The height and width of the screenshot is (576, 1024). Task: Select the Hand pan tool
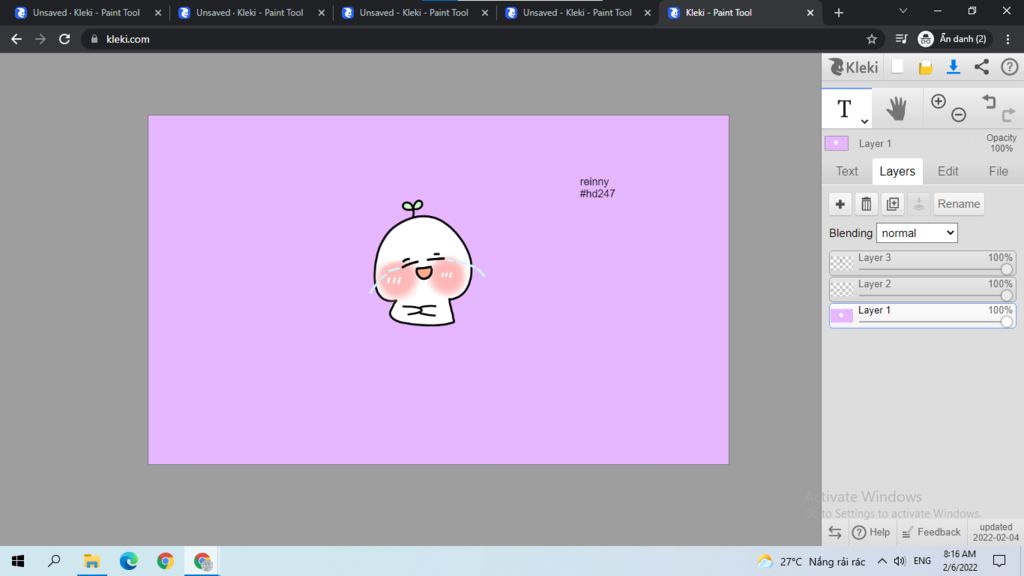(897, 108)
